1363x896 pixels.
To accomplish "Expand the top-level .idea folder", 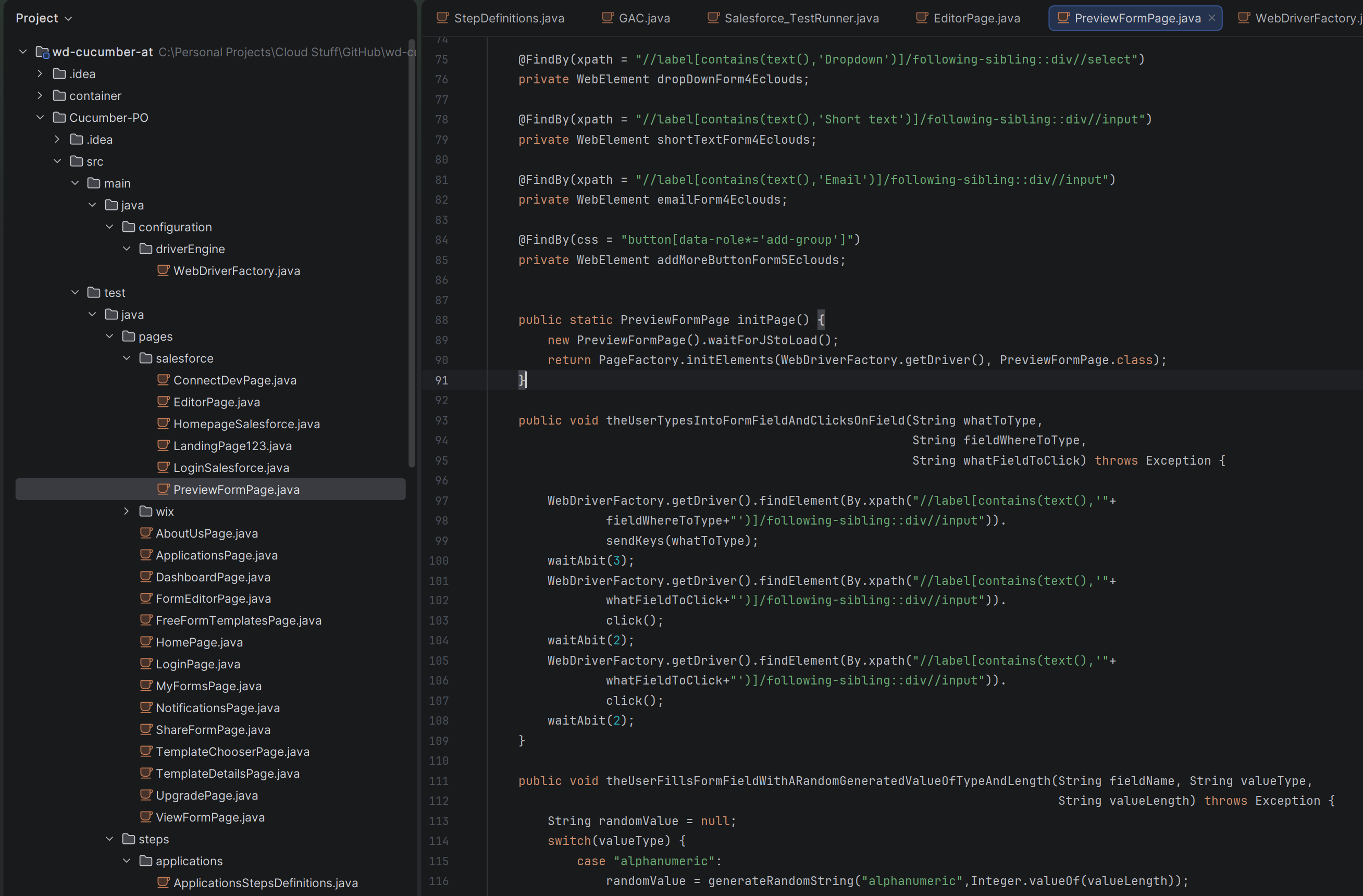I will point(40,74).
